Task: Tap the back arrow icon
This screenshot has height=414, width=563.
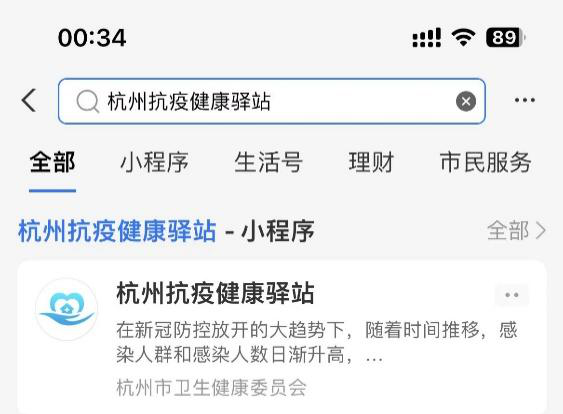Action: [29, 101]
